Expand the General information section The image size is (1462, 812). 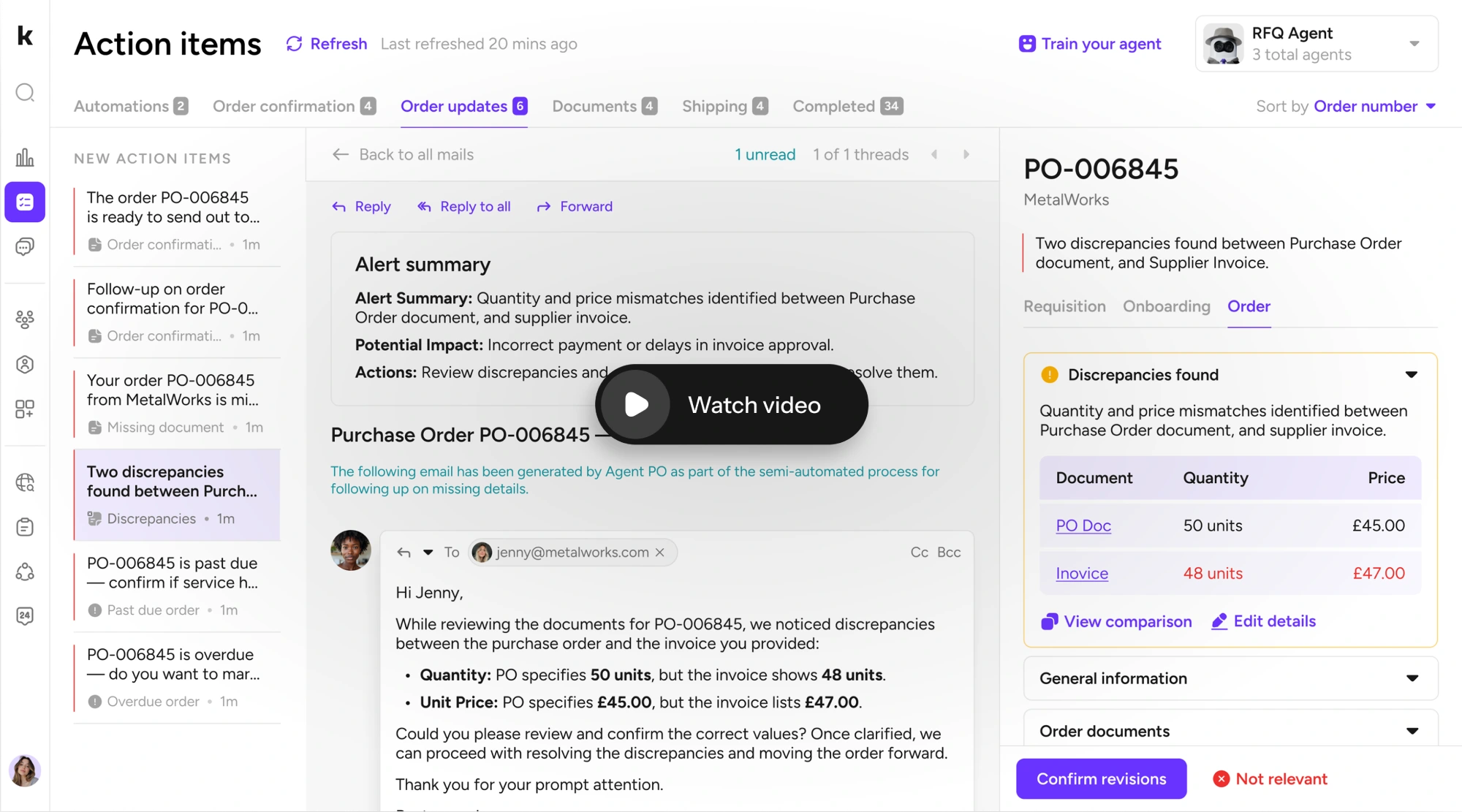(1412, 678)
